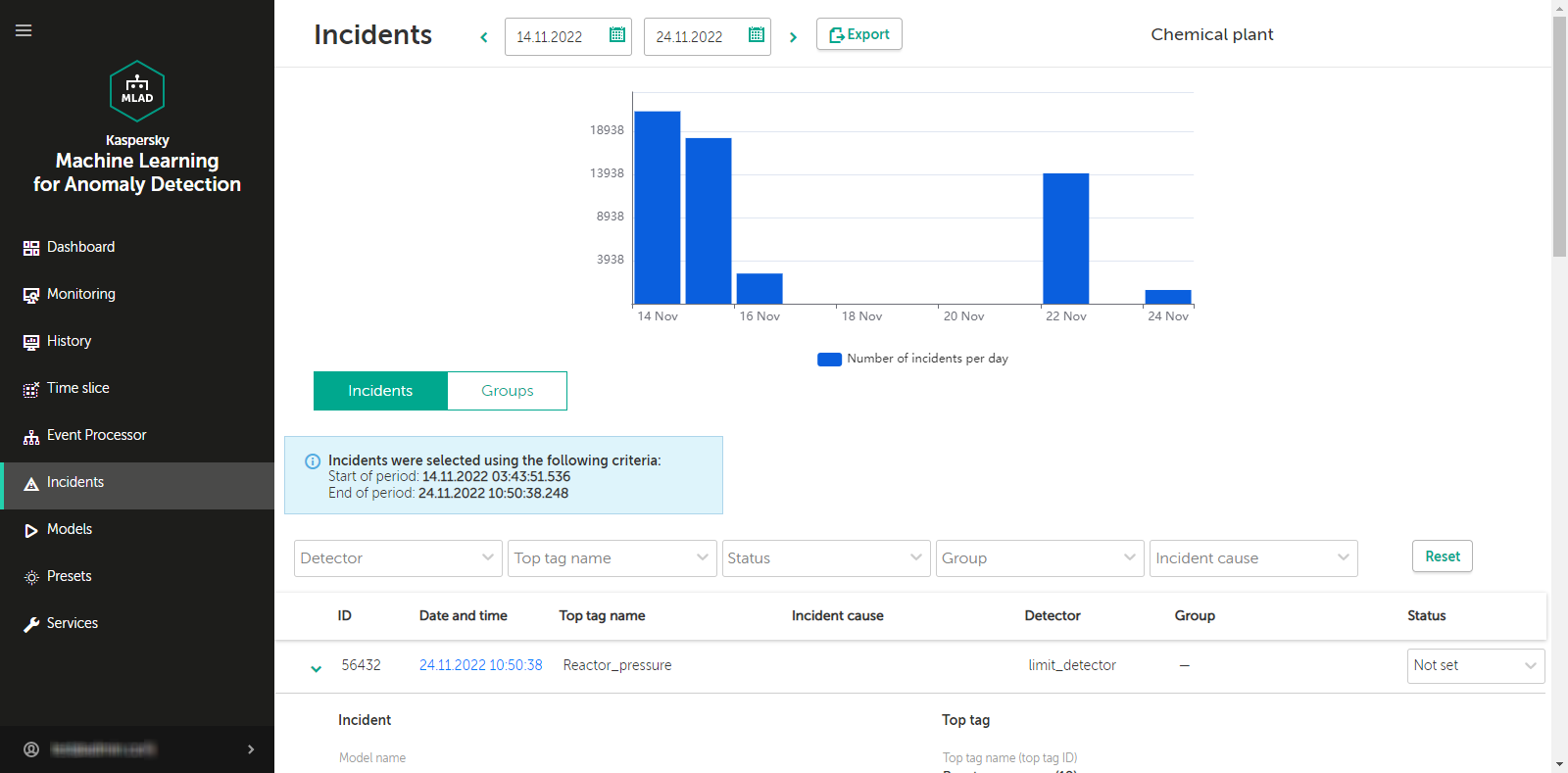Viewport: 1568px width, 773px height.
Task: Open the start date calendar picker icon
Action: click(617, 35)
